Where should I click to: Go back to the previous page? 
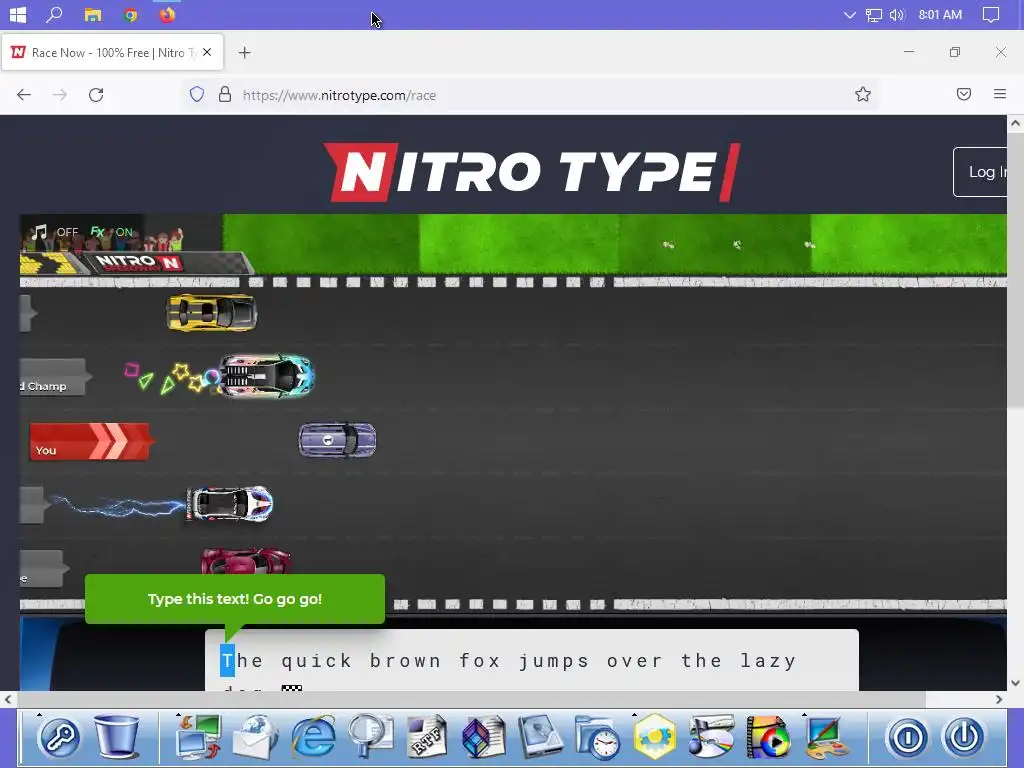point(24,95)
